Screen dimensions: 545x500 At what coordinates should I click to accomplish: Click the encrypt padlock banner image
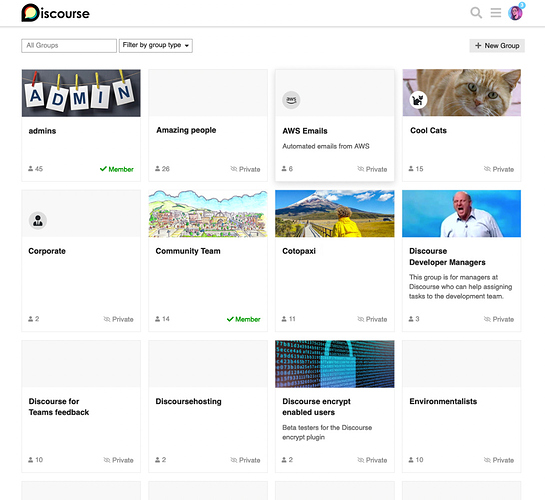point(335,364)
